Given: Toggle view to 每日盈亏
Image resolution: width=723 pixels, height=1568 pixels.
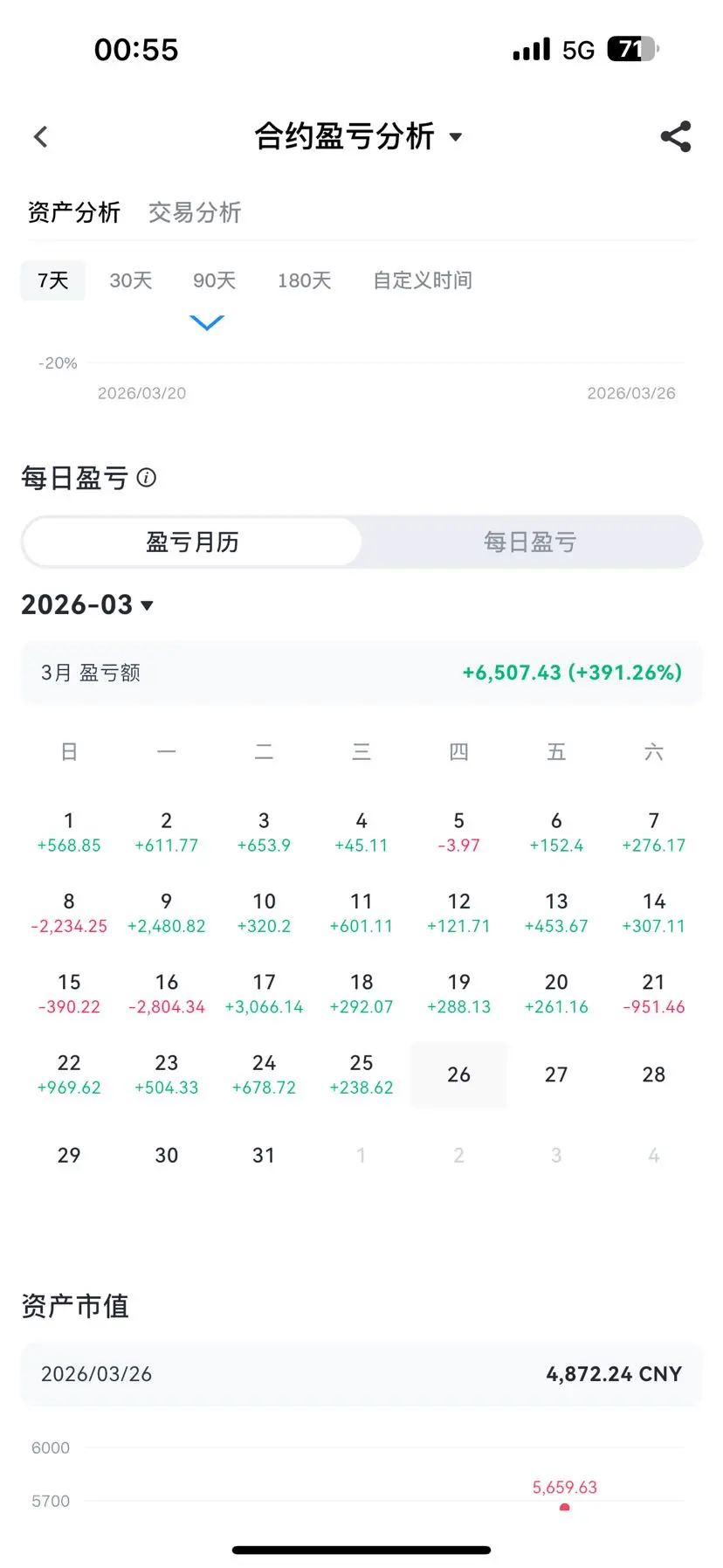Looking at the screenshot, I should 530,542.
